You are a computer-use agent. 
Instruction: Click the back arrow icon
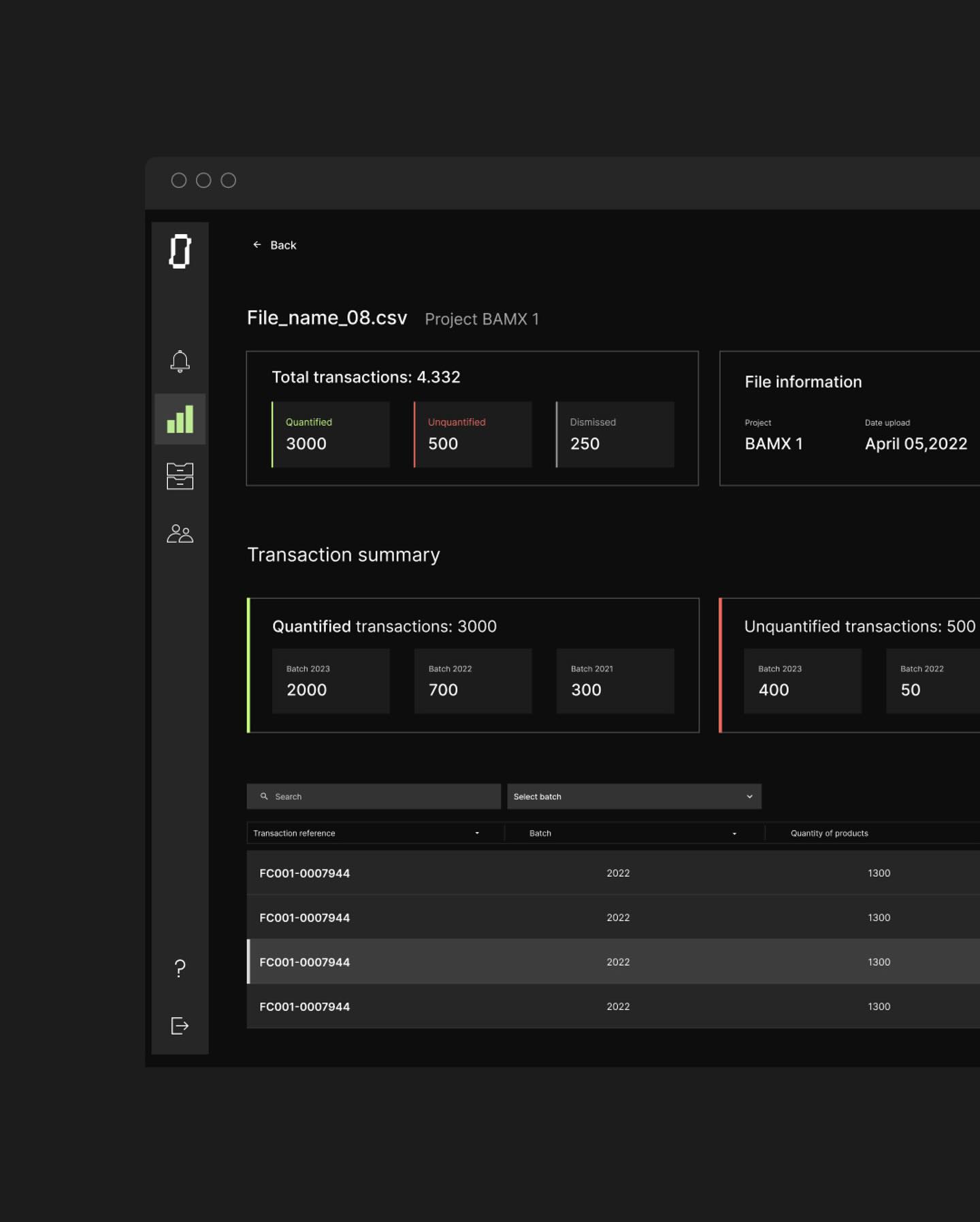(257, 244)
